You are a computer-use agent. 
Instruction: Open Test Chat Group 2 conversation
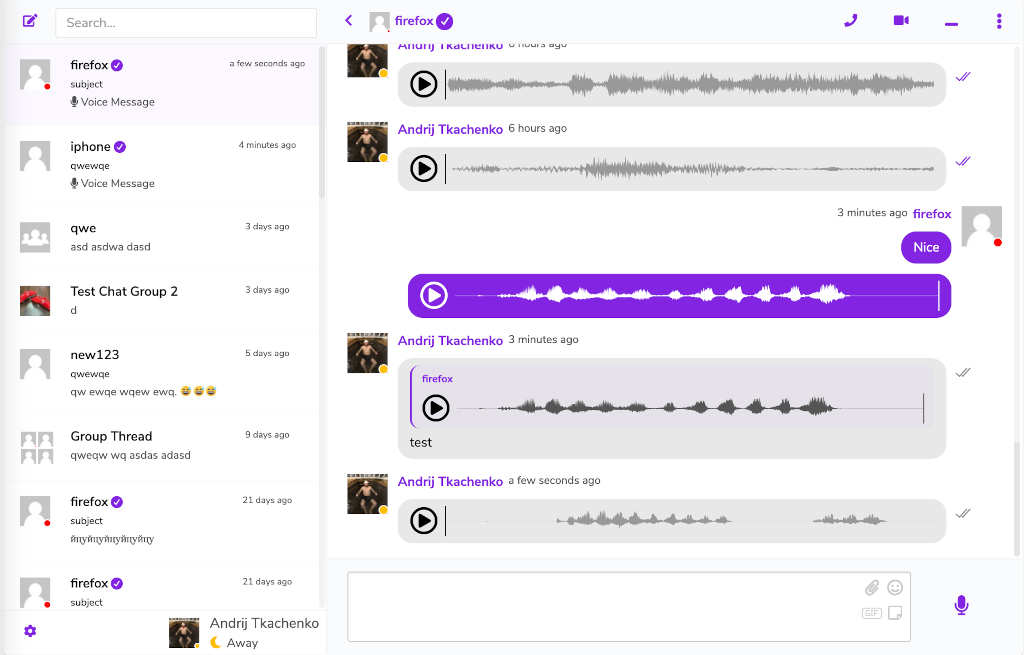point(161,300)
